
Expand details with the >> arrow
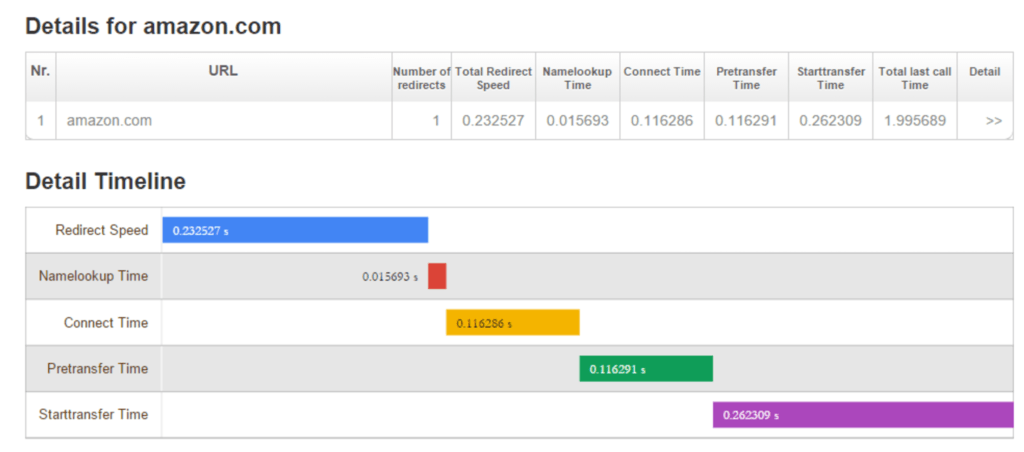pos(993,121)
